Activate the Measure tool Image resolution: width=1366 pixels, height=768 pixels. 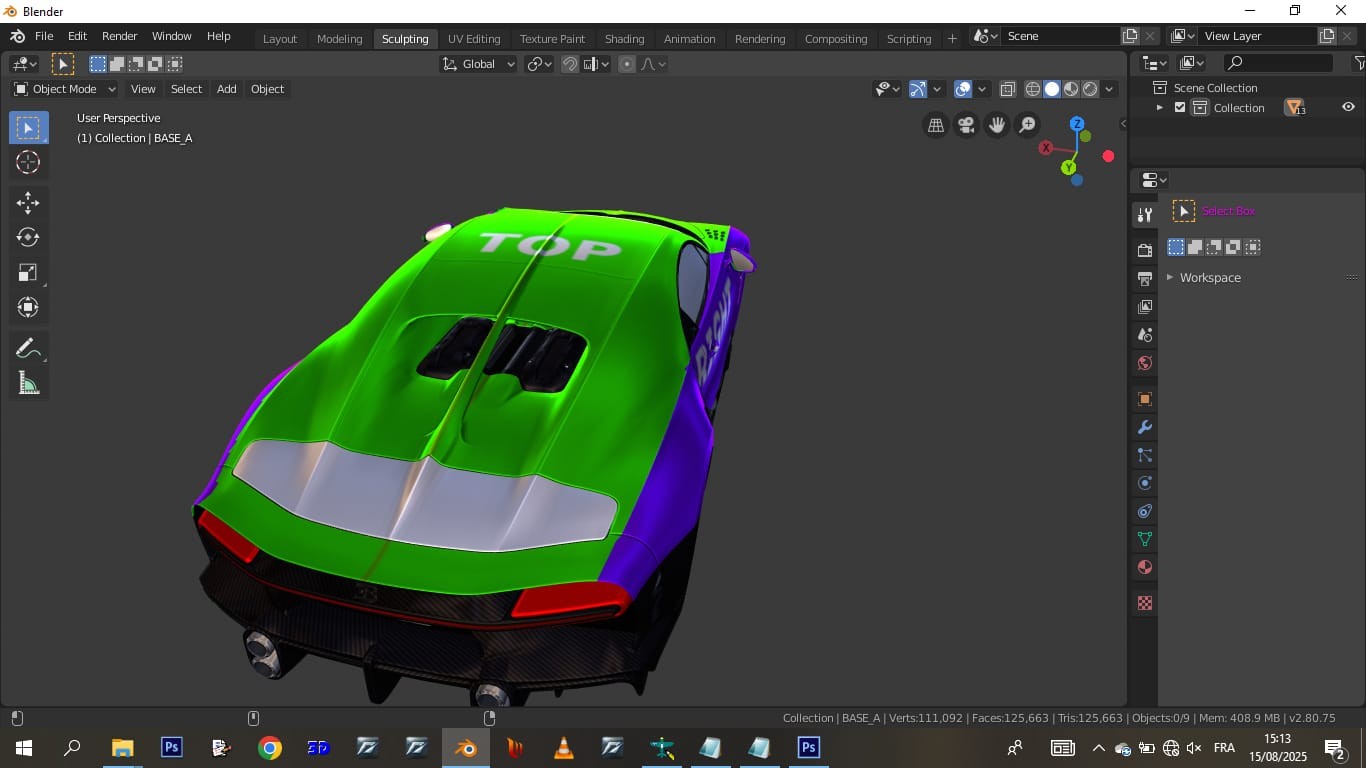tap(28, 383)
